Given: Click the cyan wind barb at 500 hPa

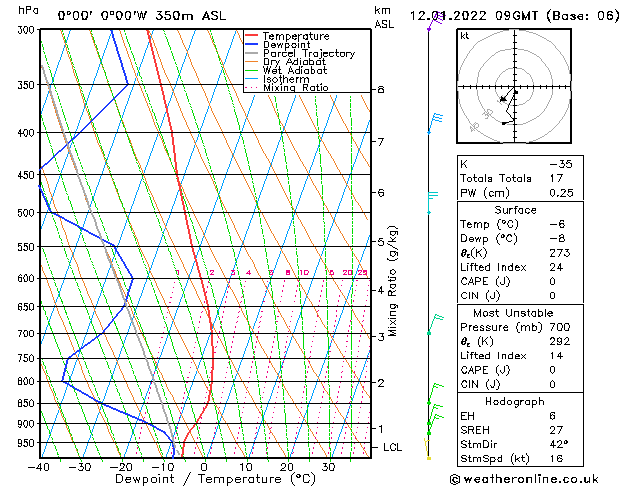Looking at the screenshot, I should click(433, 202).
